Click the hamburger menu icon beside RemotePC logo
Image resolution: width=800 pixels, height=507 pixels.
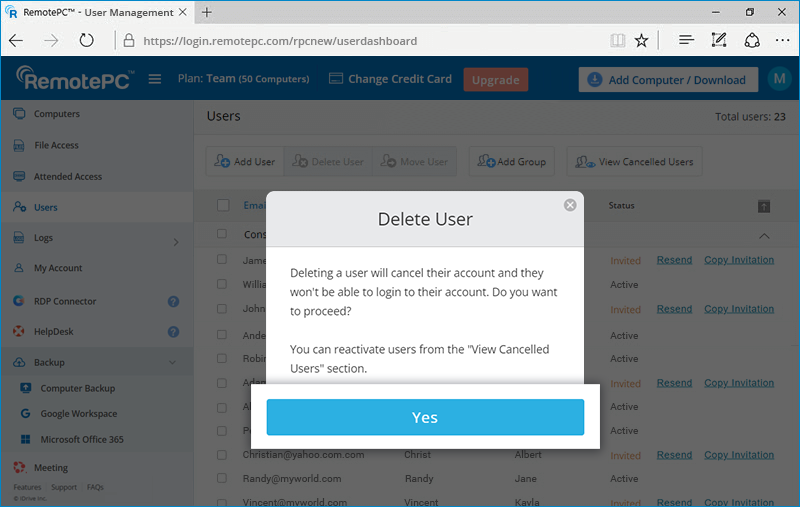pos(155,80)
